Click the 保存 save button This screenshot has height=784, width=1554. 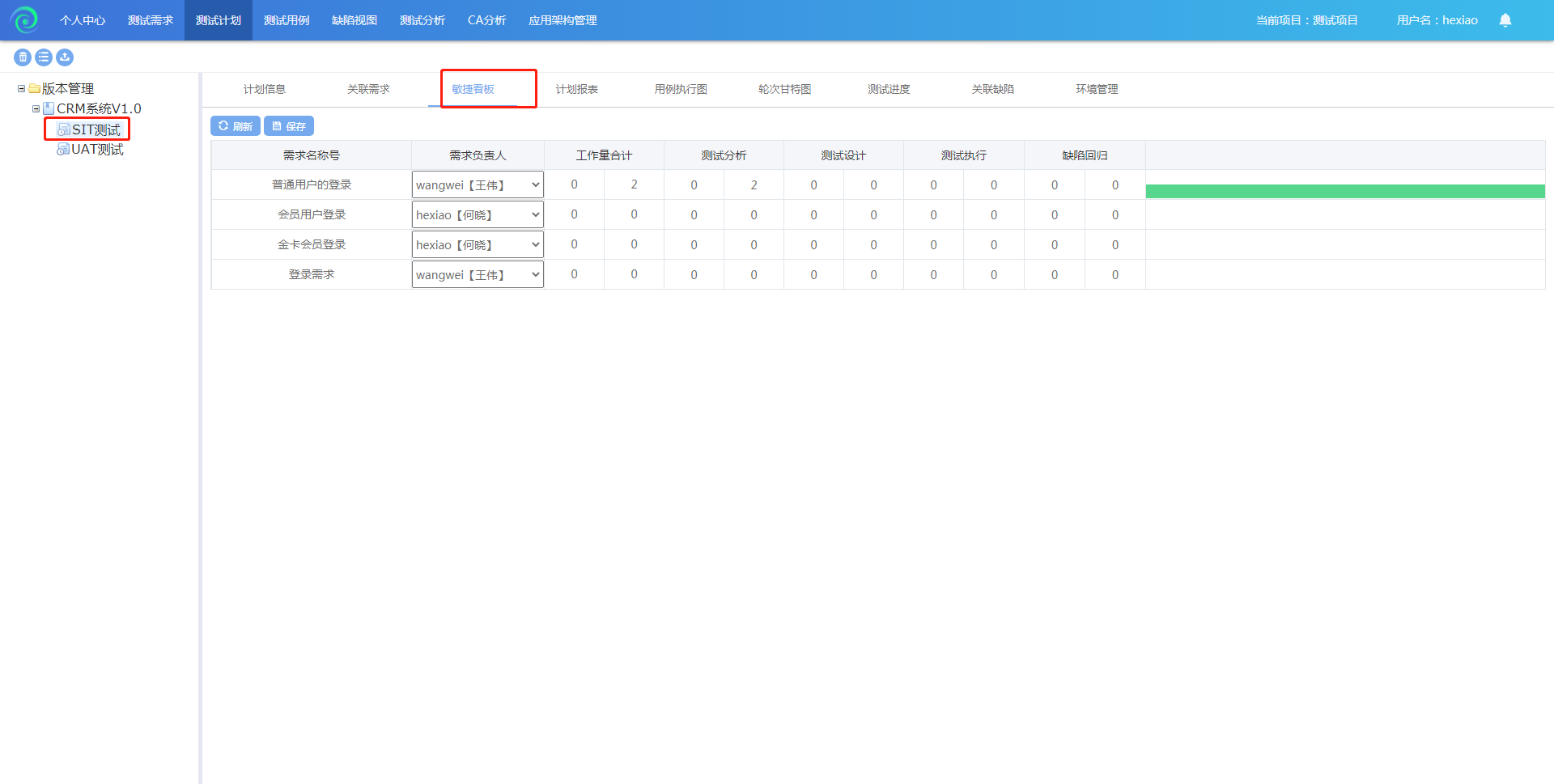pos(289,126)
